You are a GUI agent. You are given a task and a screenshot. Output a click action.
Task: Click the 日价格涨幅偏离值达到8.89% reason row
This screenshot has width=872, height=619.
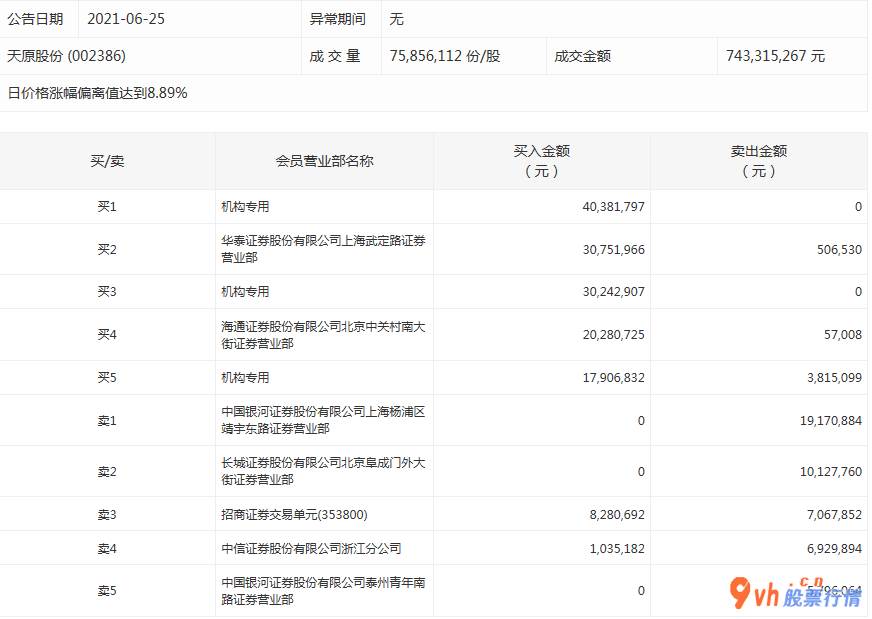point(98,93)
